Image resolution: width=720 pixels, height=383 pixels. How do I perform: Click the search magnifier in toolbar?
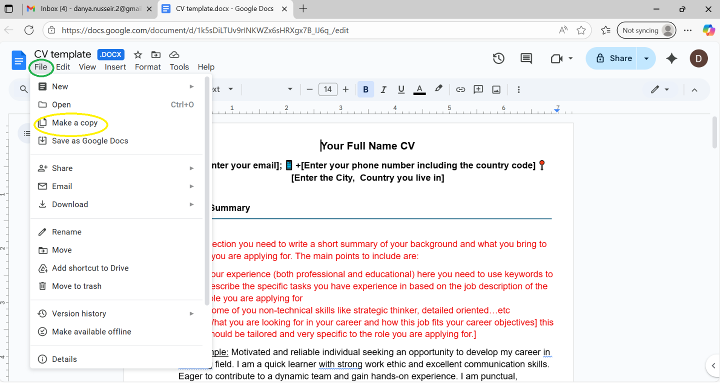tap(23, 89)
